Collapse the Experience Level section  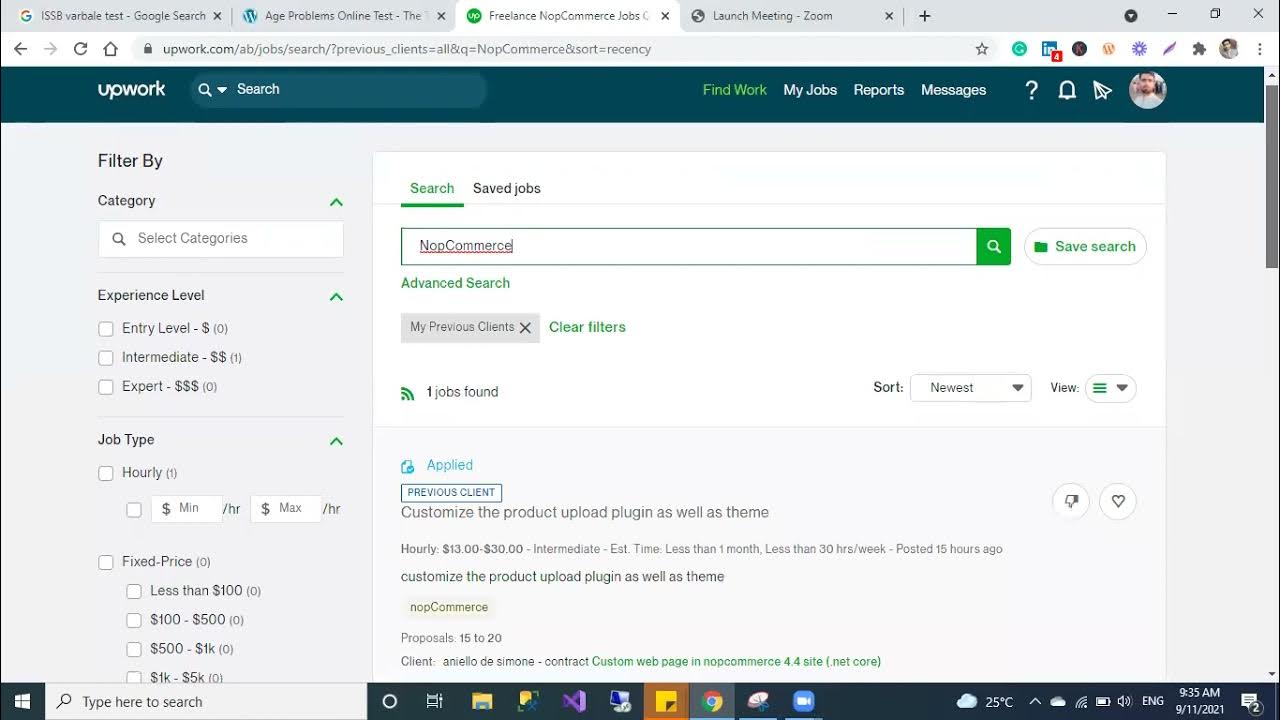click(x=336, y=296)
